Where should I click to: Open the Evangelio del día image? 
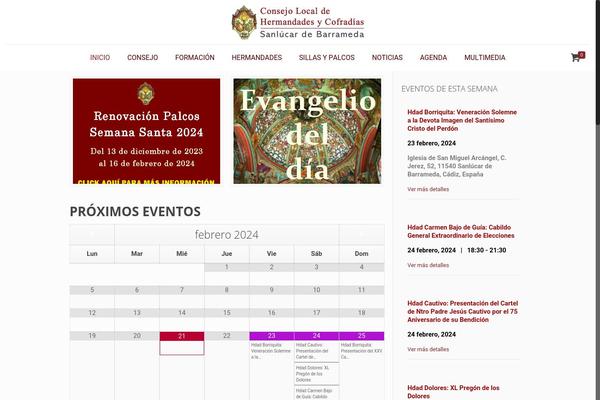pyautogui.click(x=307, y=131)
